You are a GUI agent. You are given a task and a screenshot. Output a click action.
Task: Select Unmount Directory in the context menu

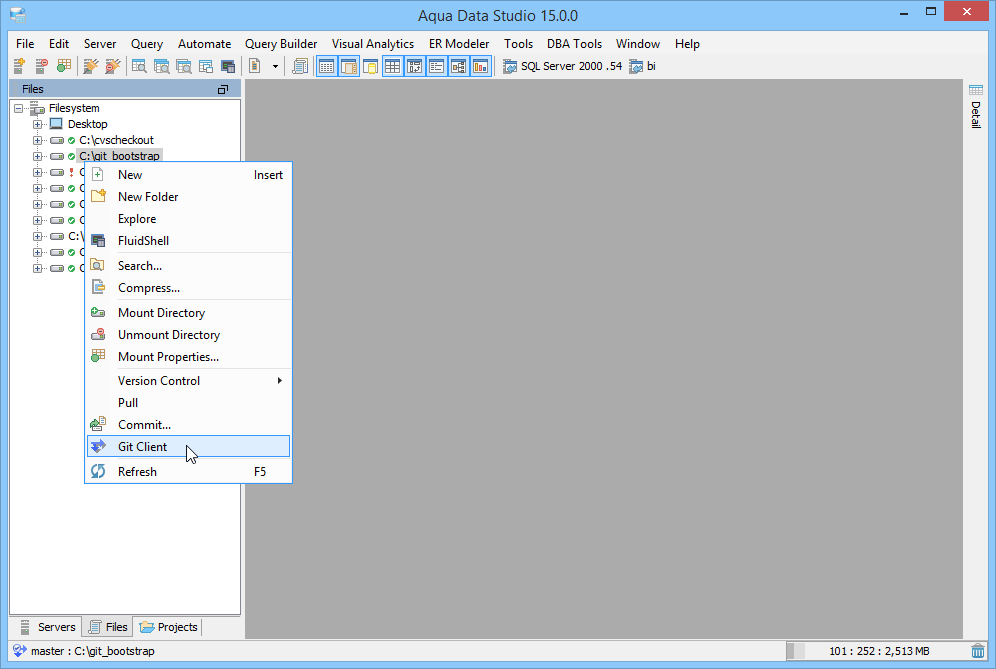(189, 335)
